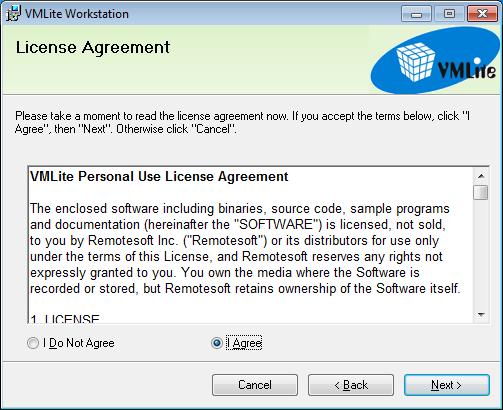Click the license scrollbar thumb
The height and width of the screenshot is (410, 503).
coord(481,192)
